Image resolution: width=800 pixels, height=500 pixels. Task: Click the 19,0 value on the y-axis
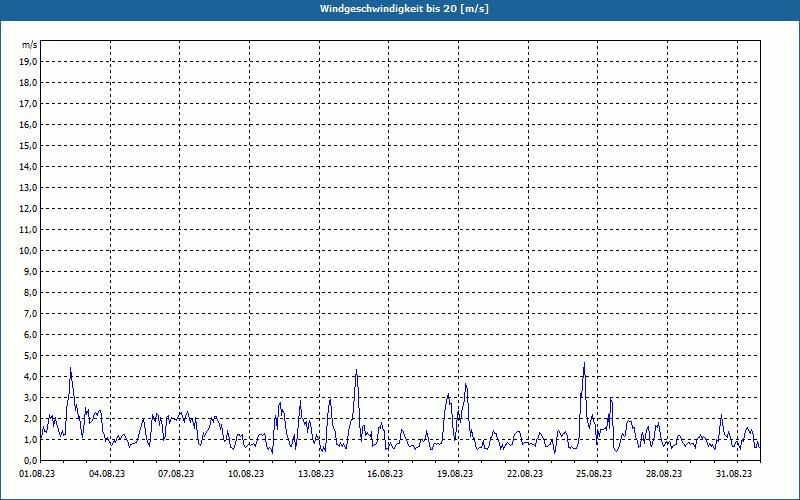coord(29,61)
